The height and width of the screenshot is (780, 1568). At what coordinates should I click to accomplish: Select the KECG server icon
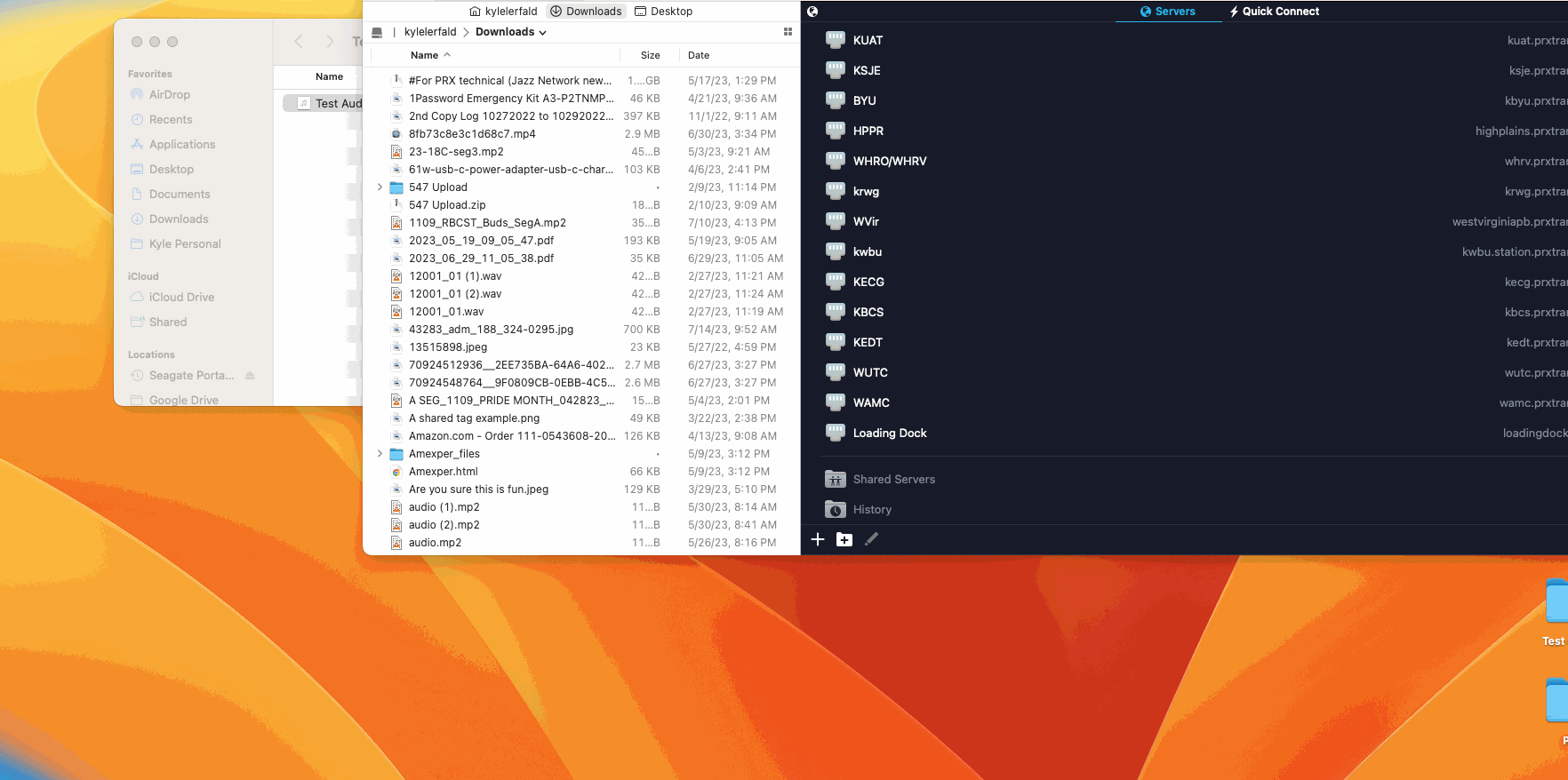835,282
